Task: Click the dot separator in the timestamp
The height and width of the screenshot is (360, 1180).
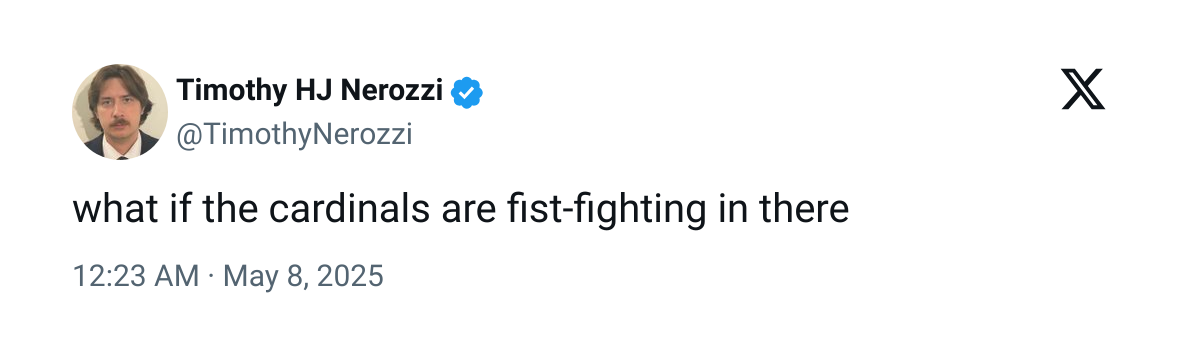Action: pos(211,276)
